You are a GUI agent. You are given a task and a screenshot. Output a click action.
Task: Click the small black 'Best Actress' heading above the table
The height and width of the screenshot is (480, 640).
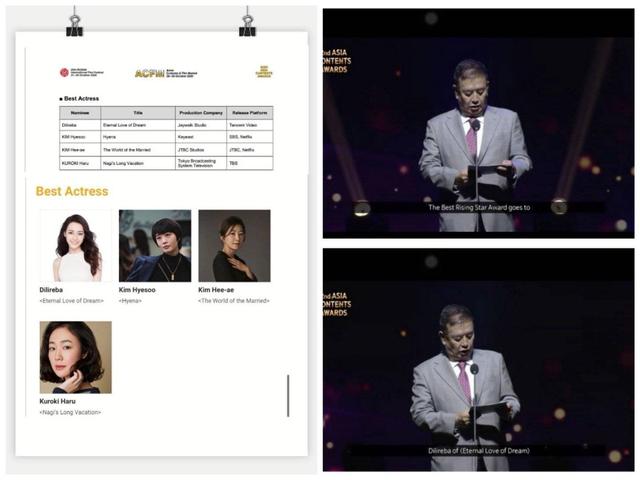coord(79,98)
